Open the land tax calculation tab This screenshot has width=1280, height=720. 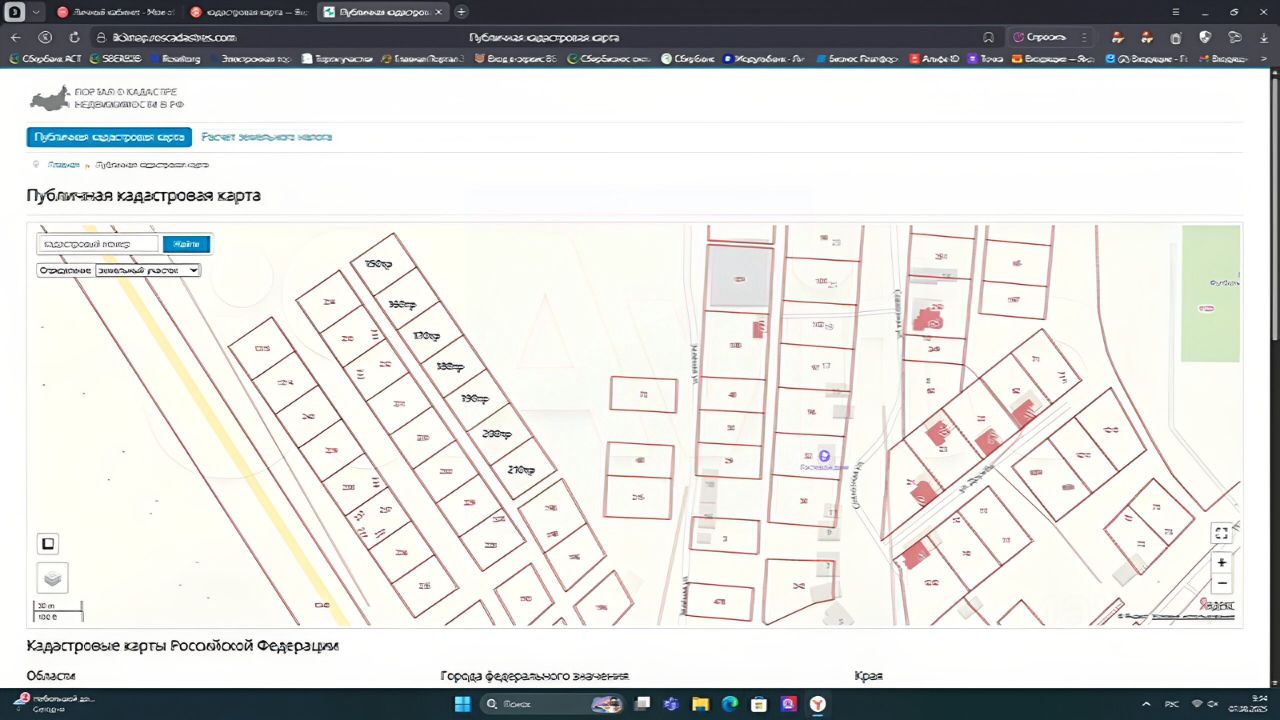point(266,137)
